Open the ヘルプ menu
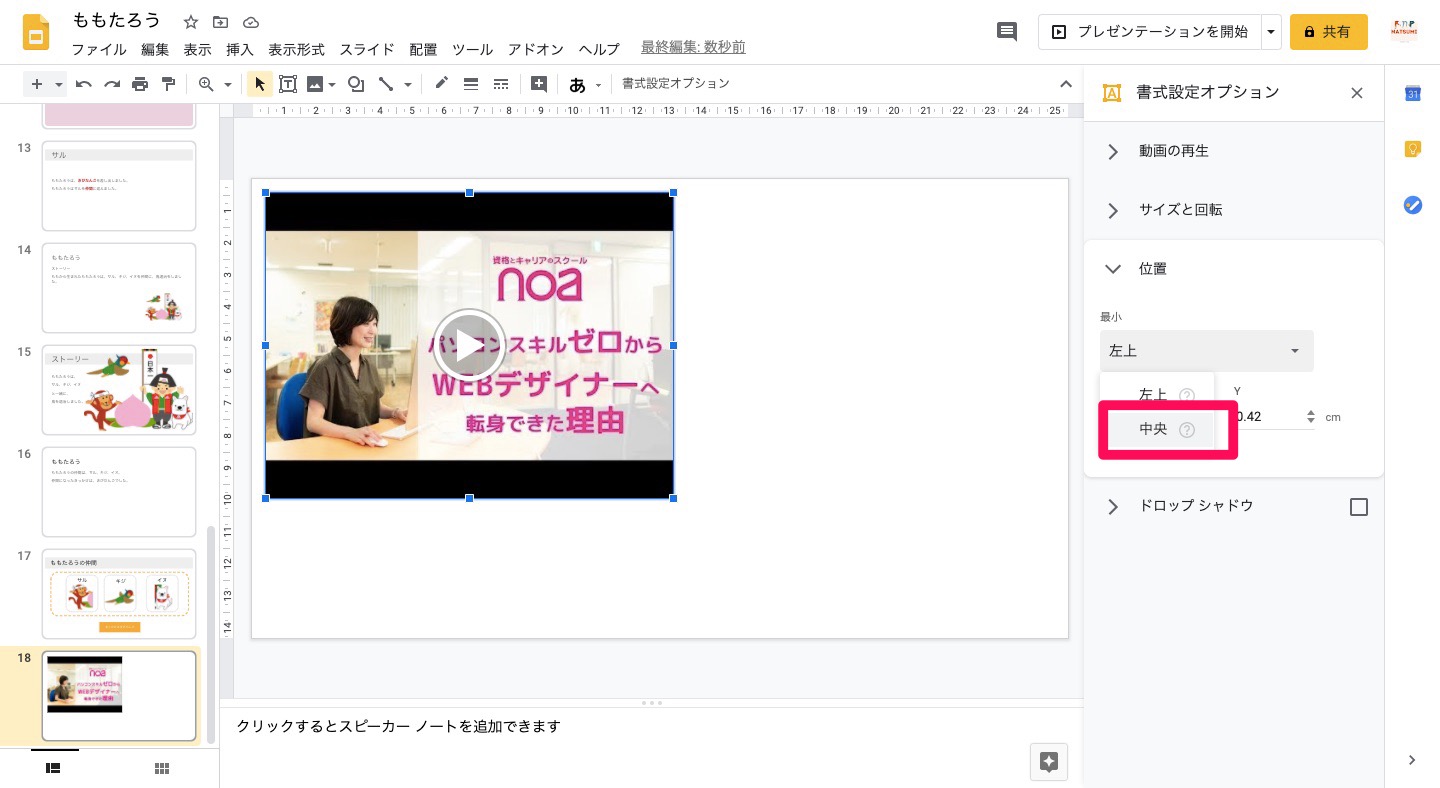The width and height of the screenshot is (1440, 788). [599, 49]
